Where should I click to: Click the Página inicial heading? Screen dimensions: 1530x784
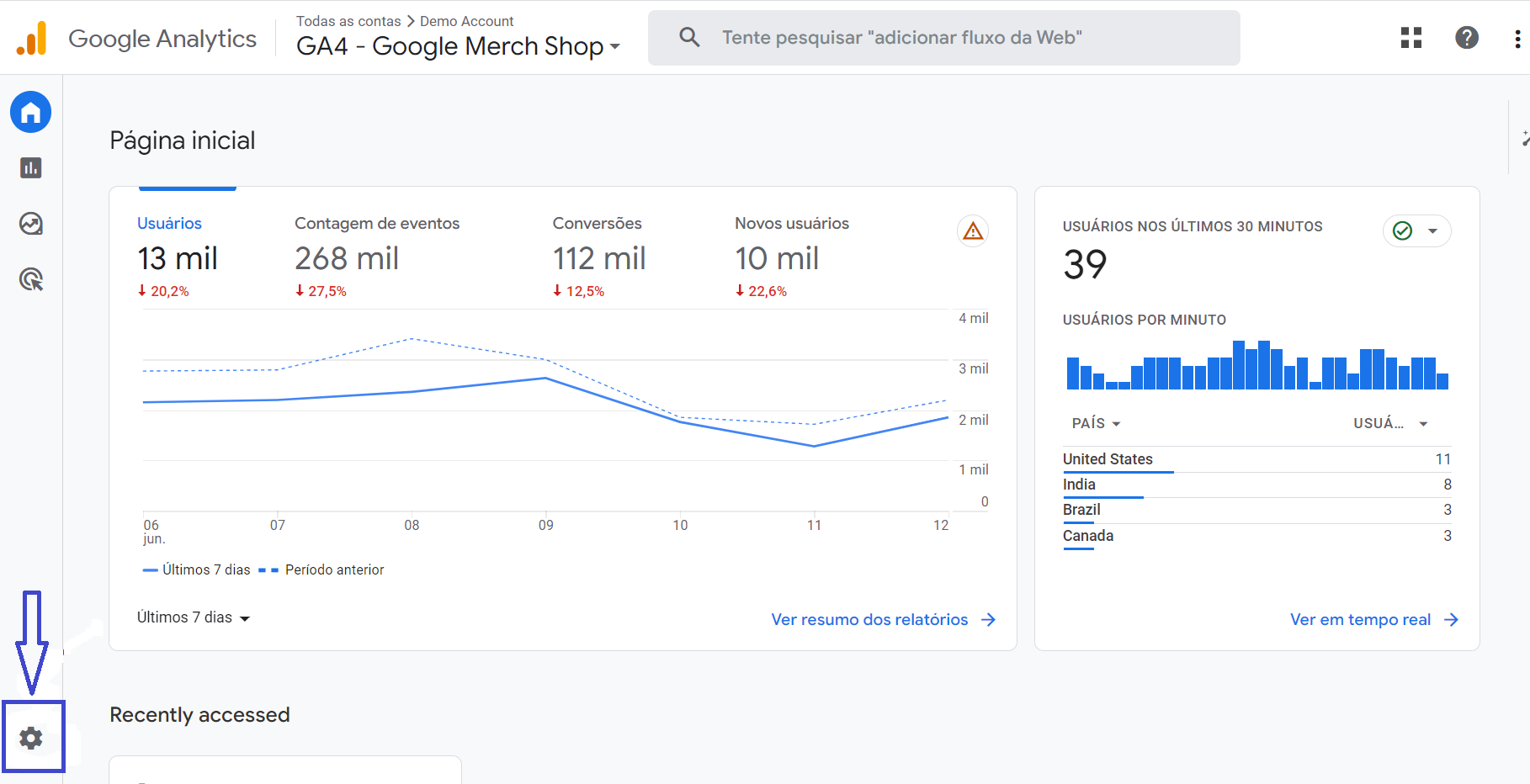tap(183, 140)
